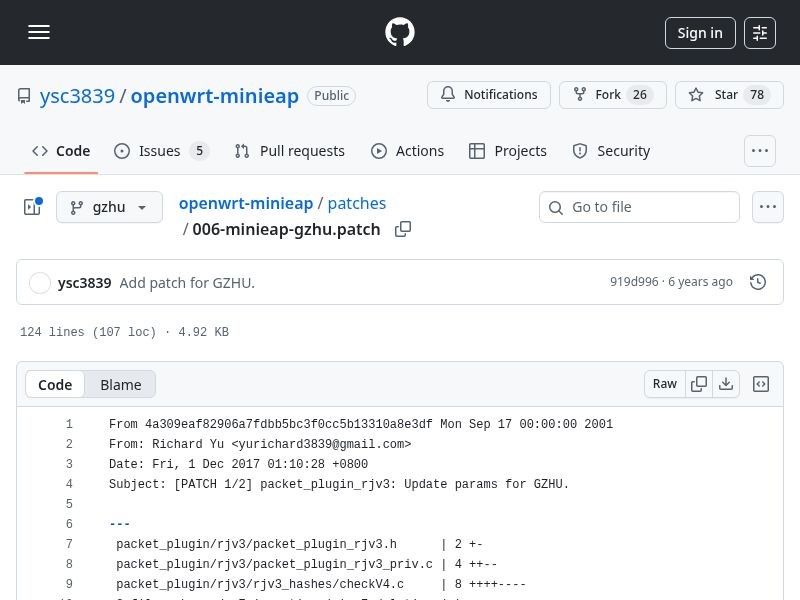Click the Go to file search field
The image size is (800, 600).
pyautogui.click(x=640, y=207)
